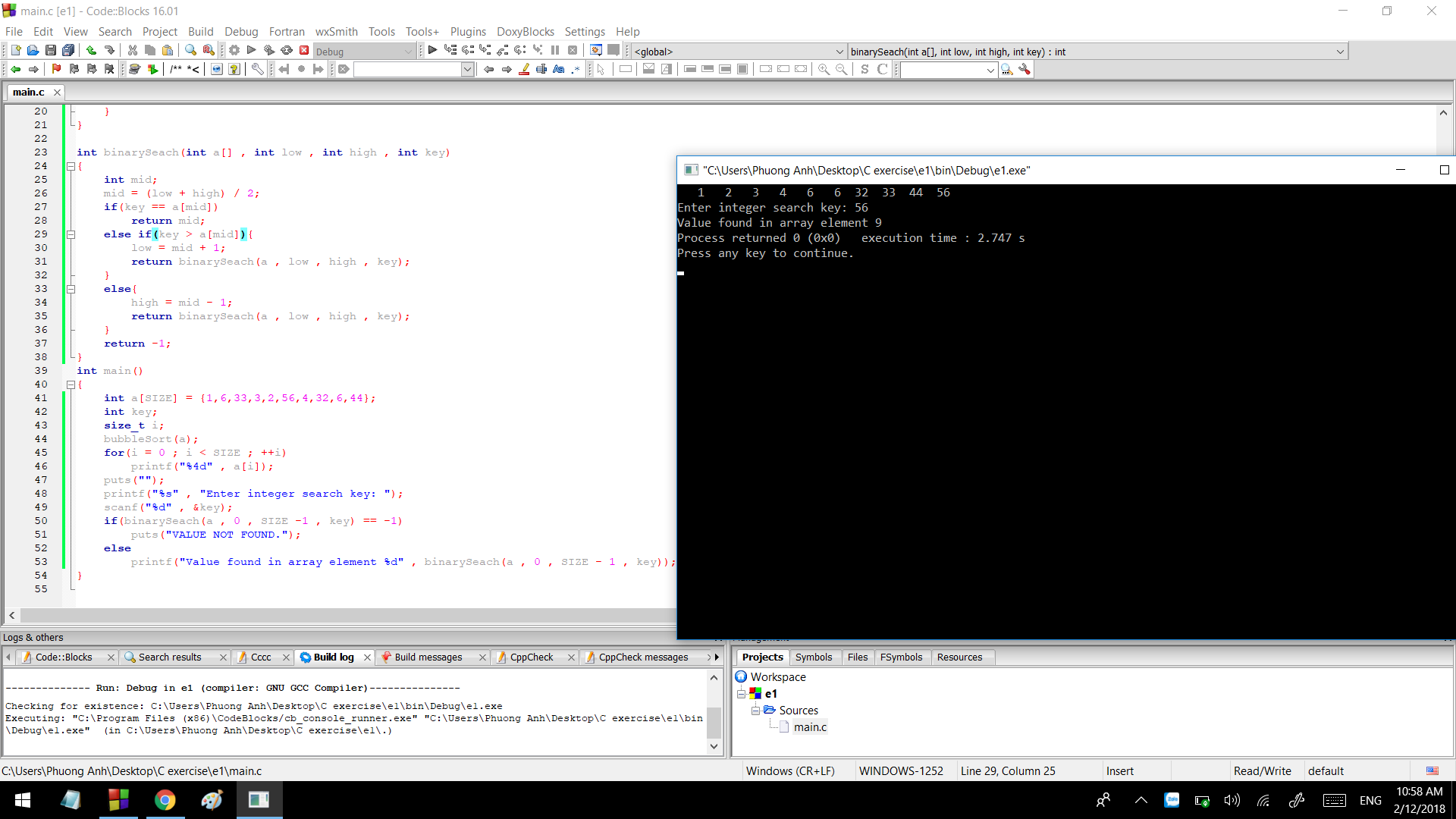This screenshot has width=1456, height=819.
Task: Click the Run program icon
Action: 252,51
